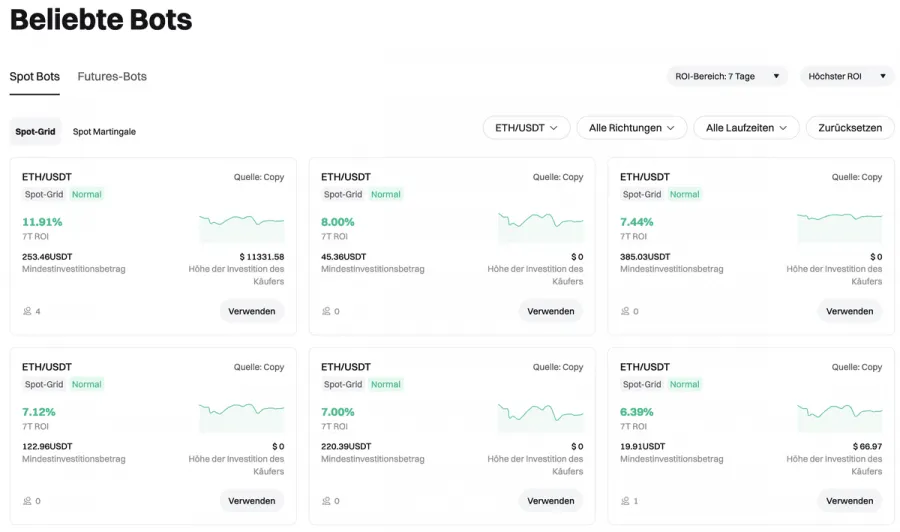Click the Spot-Grid tag on the 8.00% card
Screen dimensions: 900x532
(x=343, y=195)
